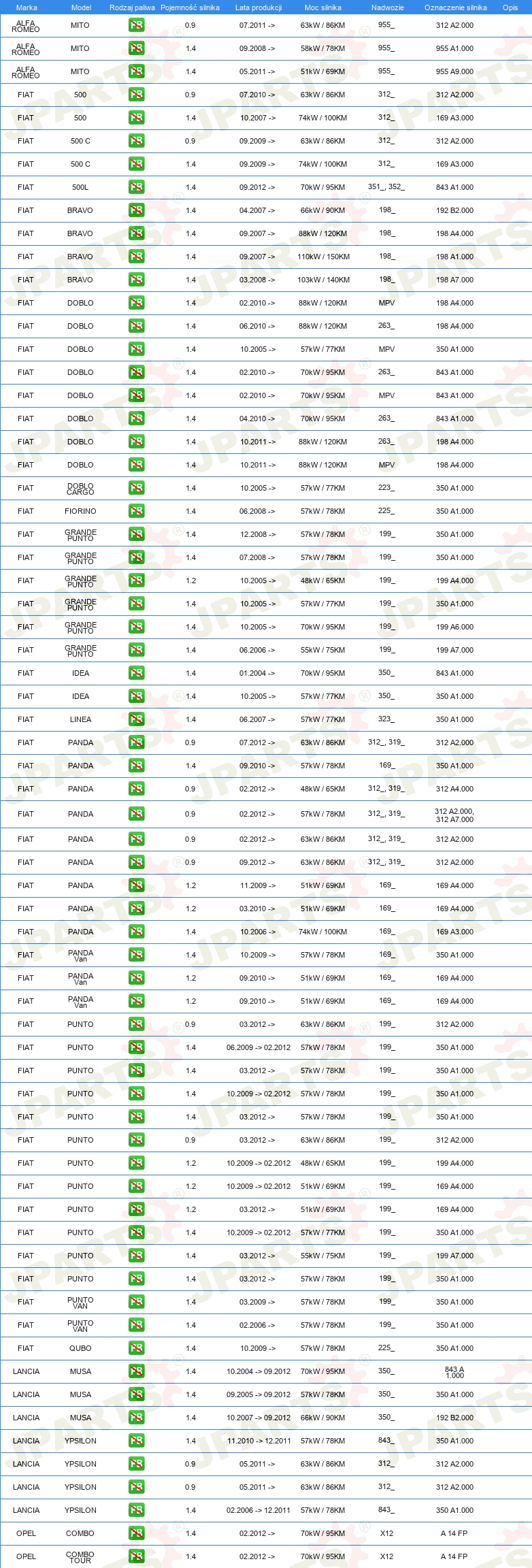The image size is (532, 1568).
Task: Click the Moc silnika column header
Action: [x=323, y=7]
